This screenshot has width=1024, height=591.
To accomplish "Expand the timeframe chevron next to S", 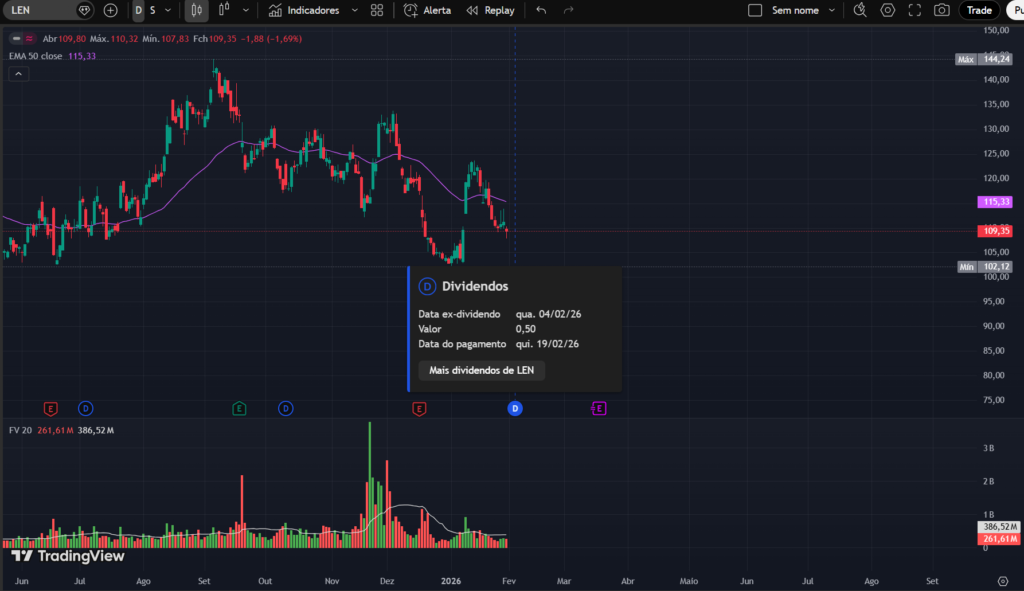I will [168, 10].
